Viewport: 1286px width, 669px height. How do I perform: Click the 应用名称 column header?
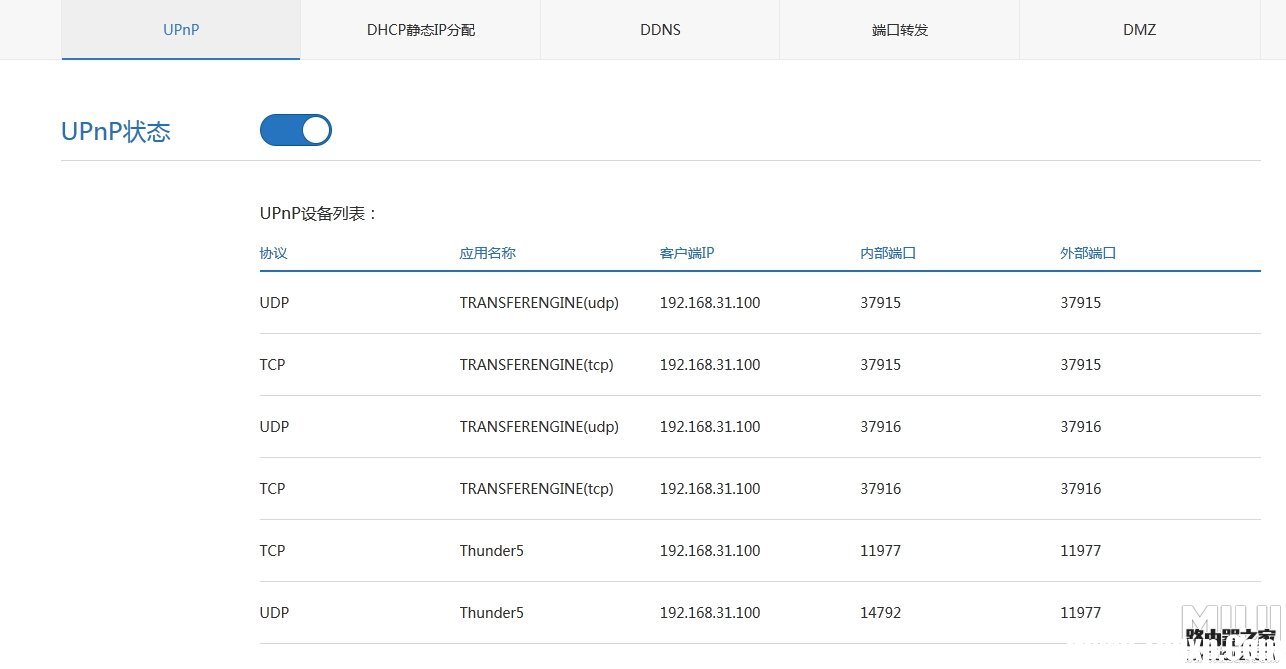click(487, 253)
